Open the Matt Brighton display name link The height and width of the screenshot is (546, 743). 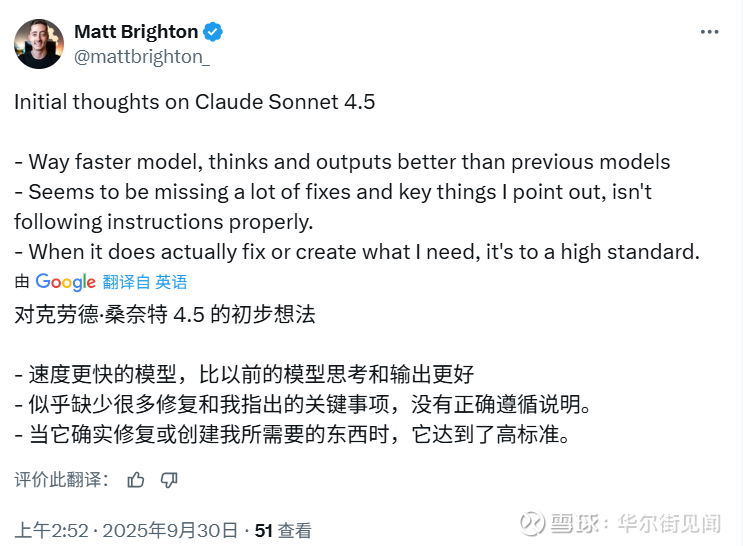[x=136, y=32]
